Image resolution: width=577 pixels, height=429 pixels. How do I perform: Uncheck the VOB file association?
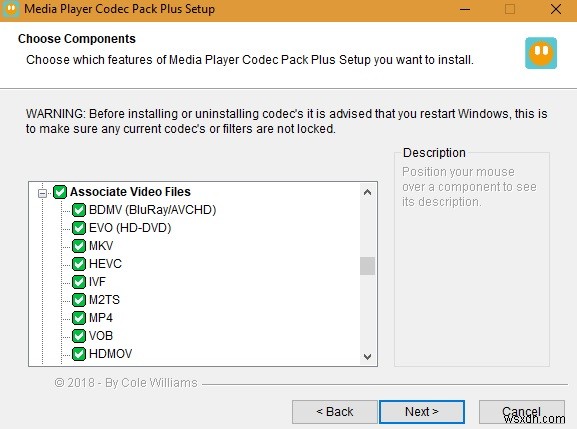(x=79, y=336)
